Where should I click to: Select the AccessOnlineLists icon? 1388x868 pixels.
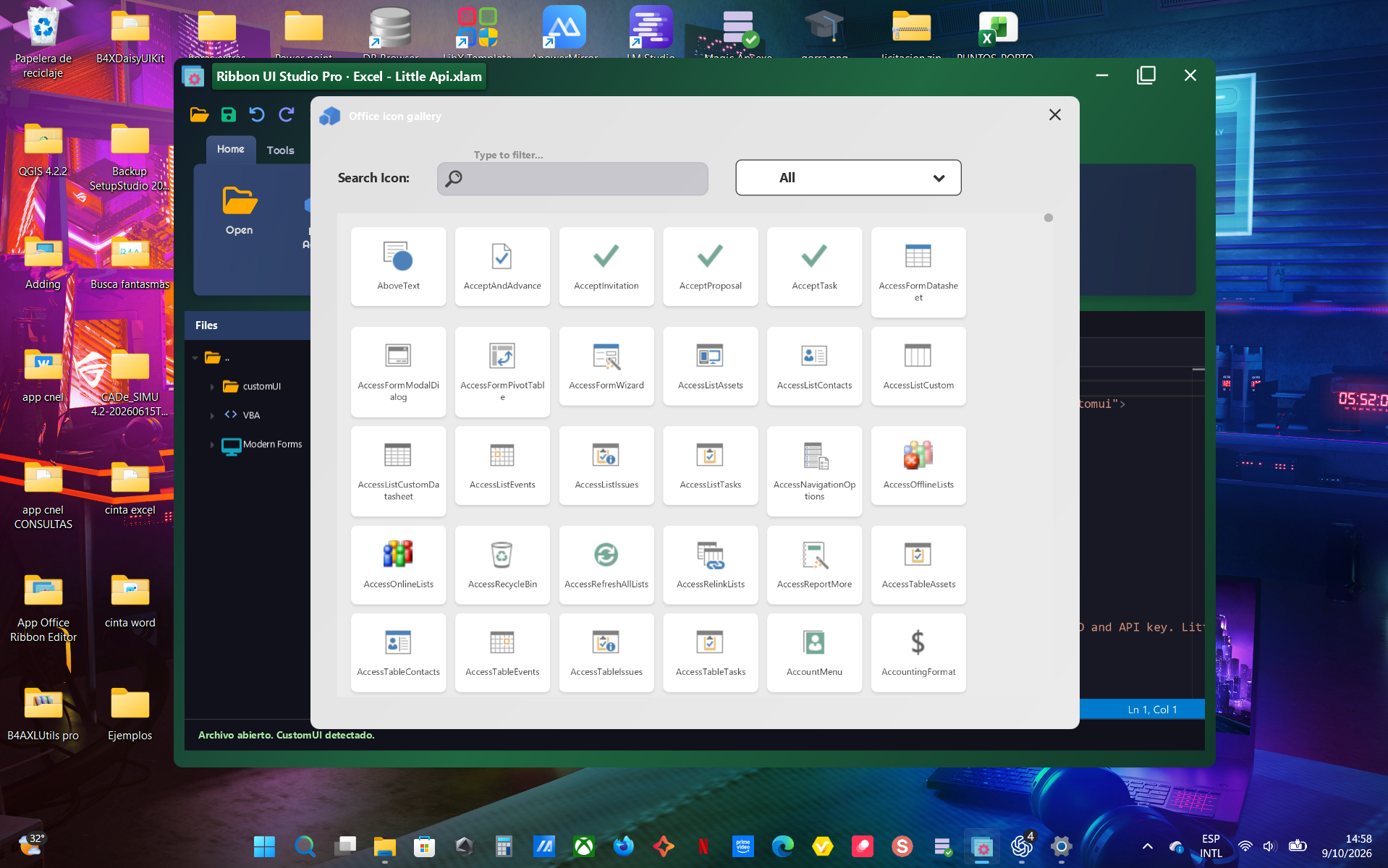tap(398, 565)
